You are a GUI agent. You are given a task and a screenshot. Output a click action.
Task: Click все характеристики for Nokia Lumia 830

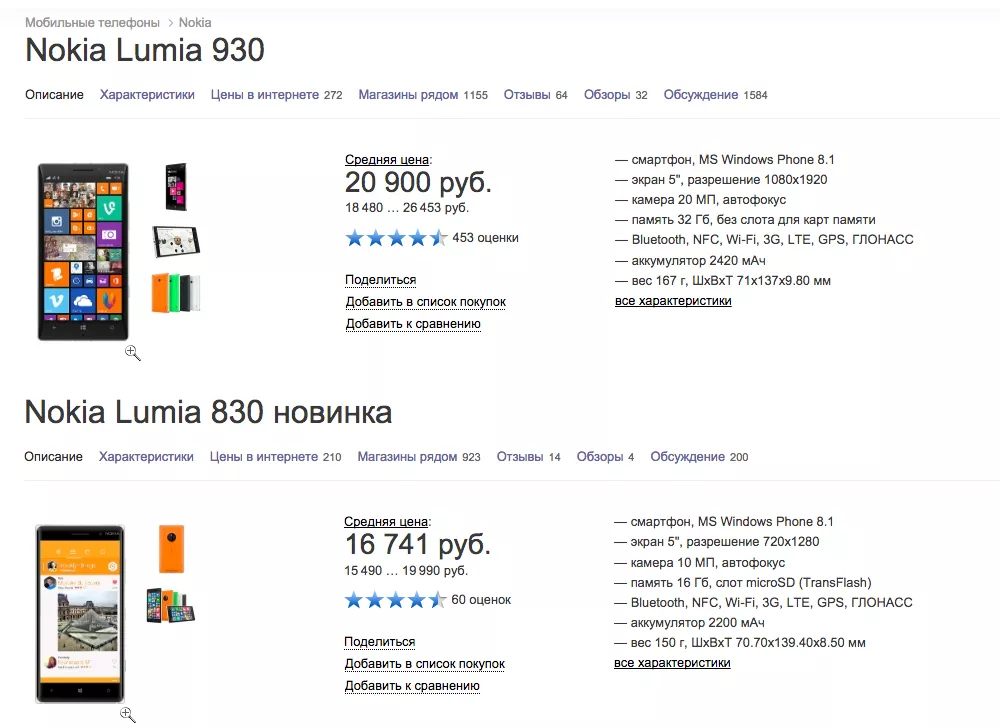point(672,663)
